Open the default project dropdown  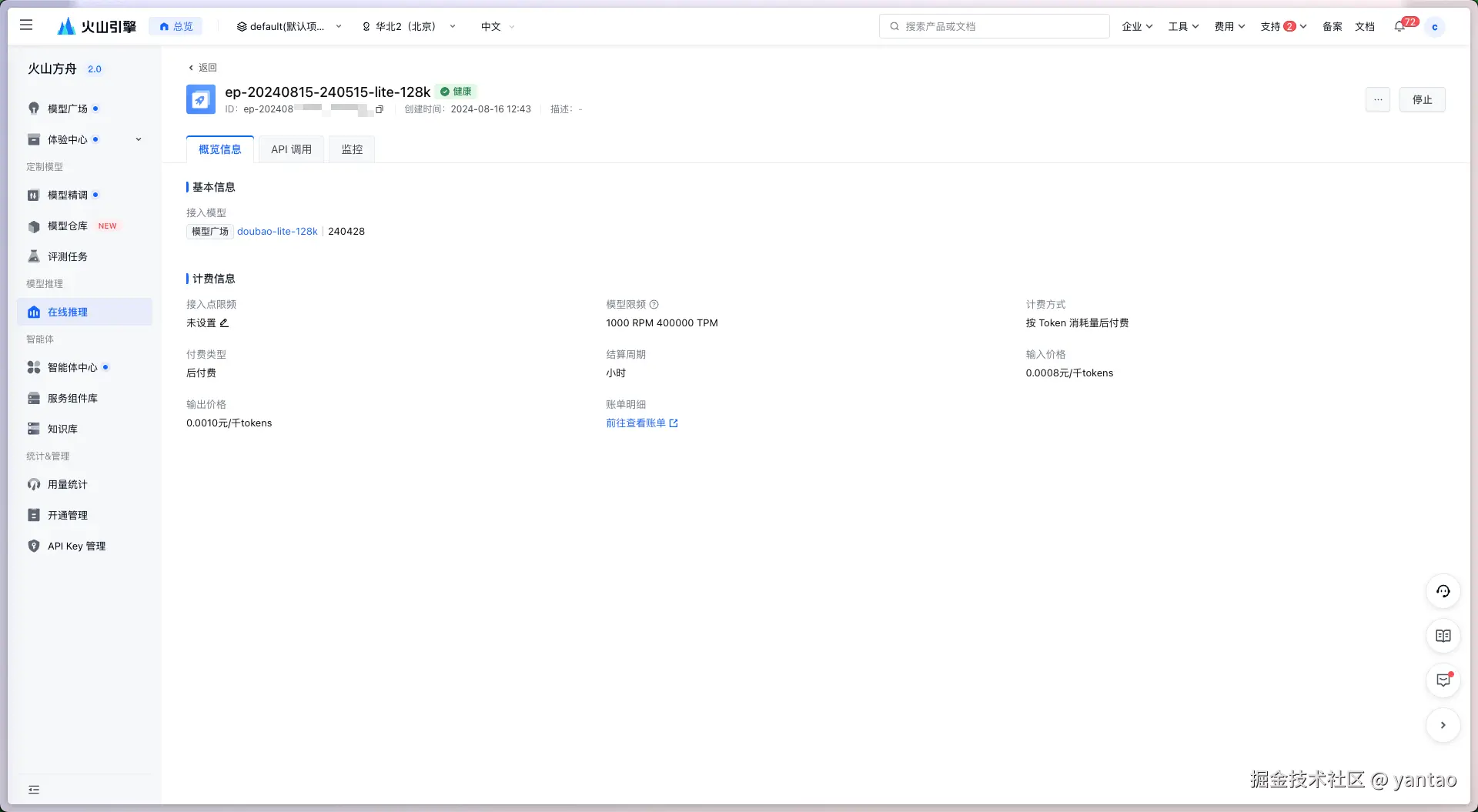pyautogui.click(x=289, y=26)
